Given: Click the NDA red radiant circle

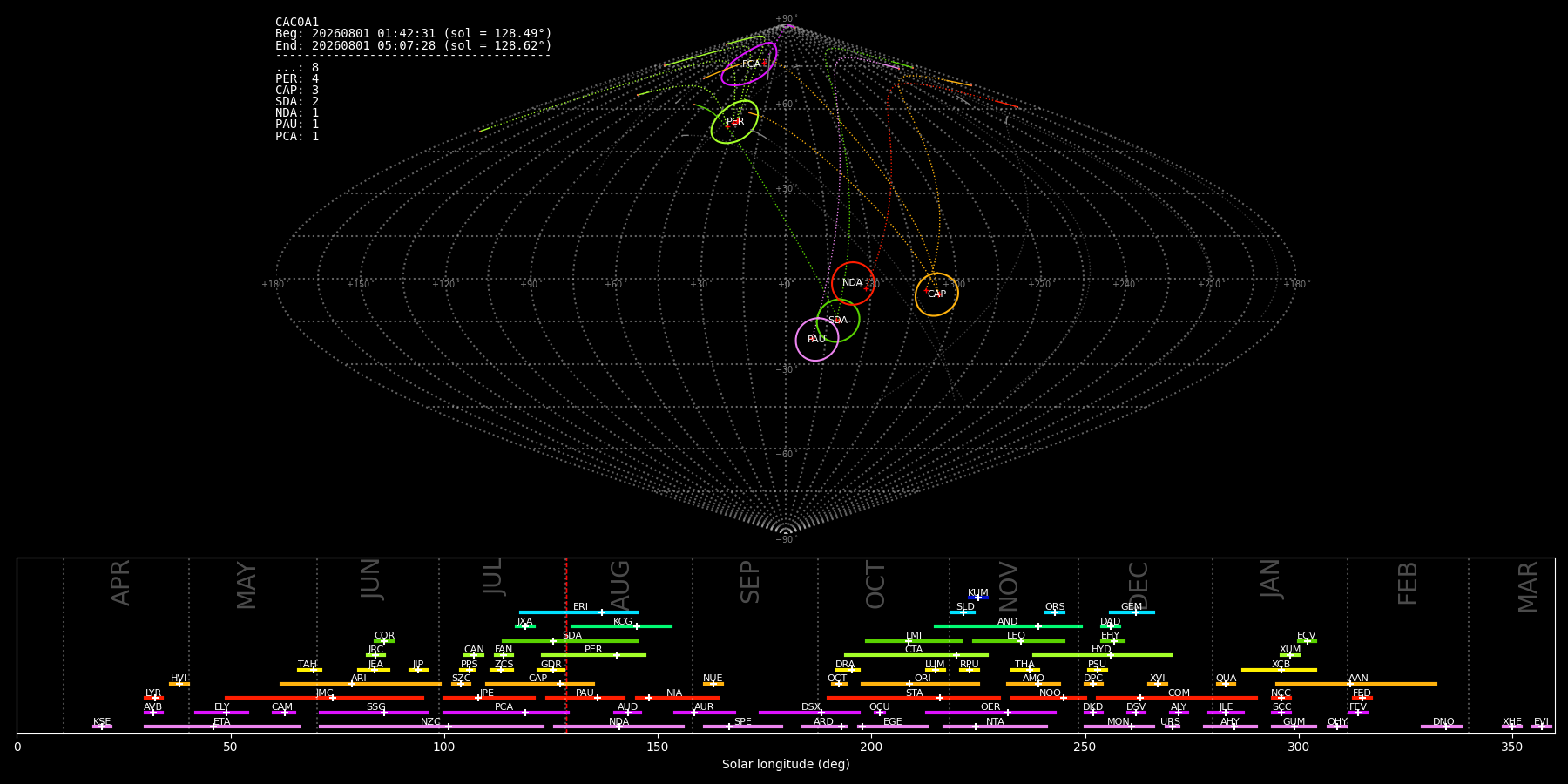Looking at the screenshot, I should 853,283.
